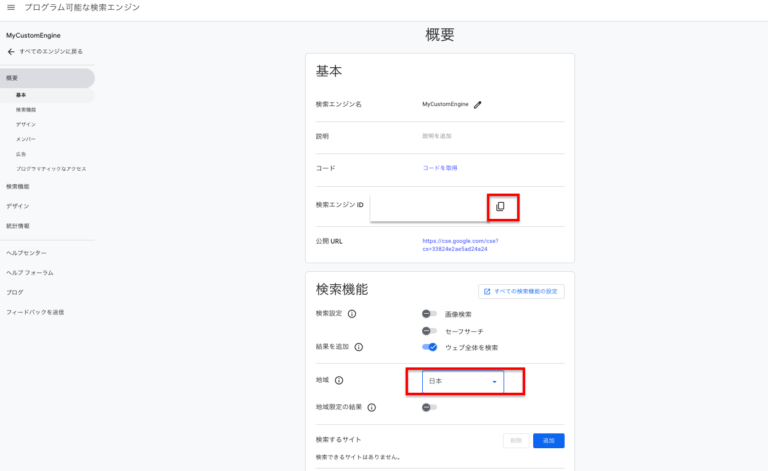Click the コードを取得 link
This screenshot has height=471, width=768.
pyautogui.click(x=440, y=168)
